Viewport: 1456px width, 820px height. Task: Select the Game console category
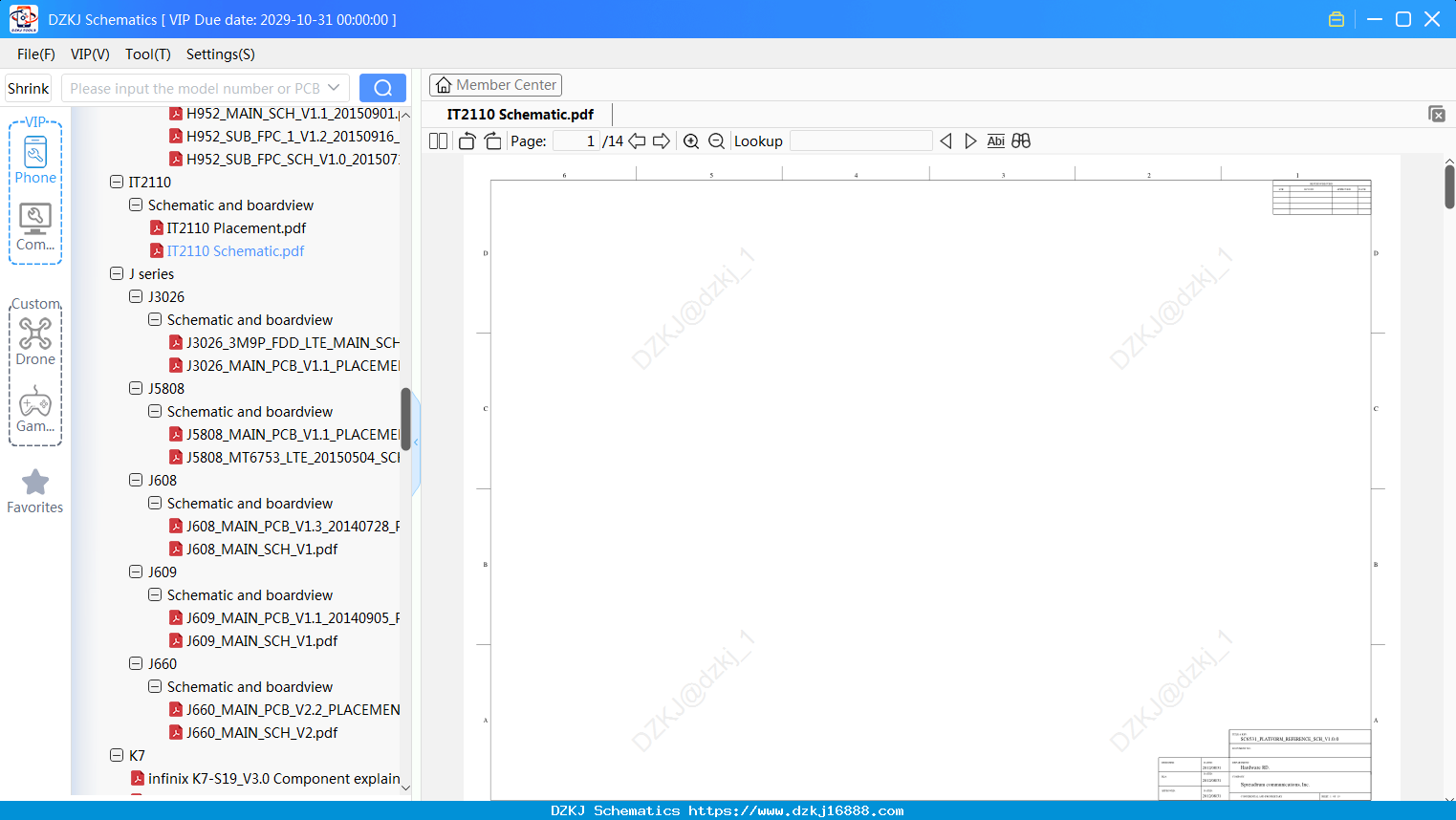coord(35,409)
